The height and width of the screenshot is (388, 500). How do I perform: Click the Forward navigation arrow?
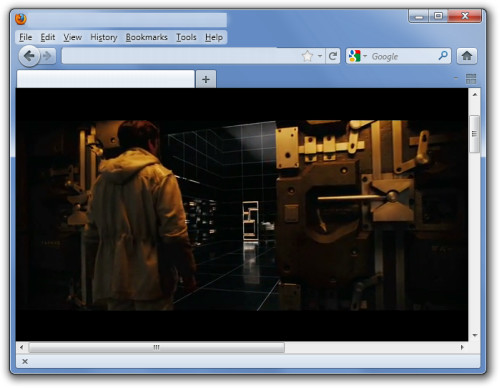pyautogui.click(x=48, y=56)
